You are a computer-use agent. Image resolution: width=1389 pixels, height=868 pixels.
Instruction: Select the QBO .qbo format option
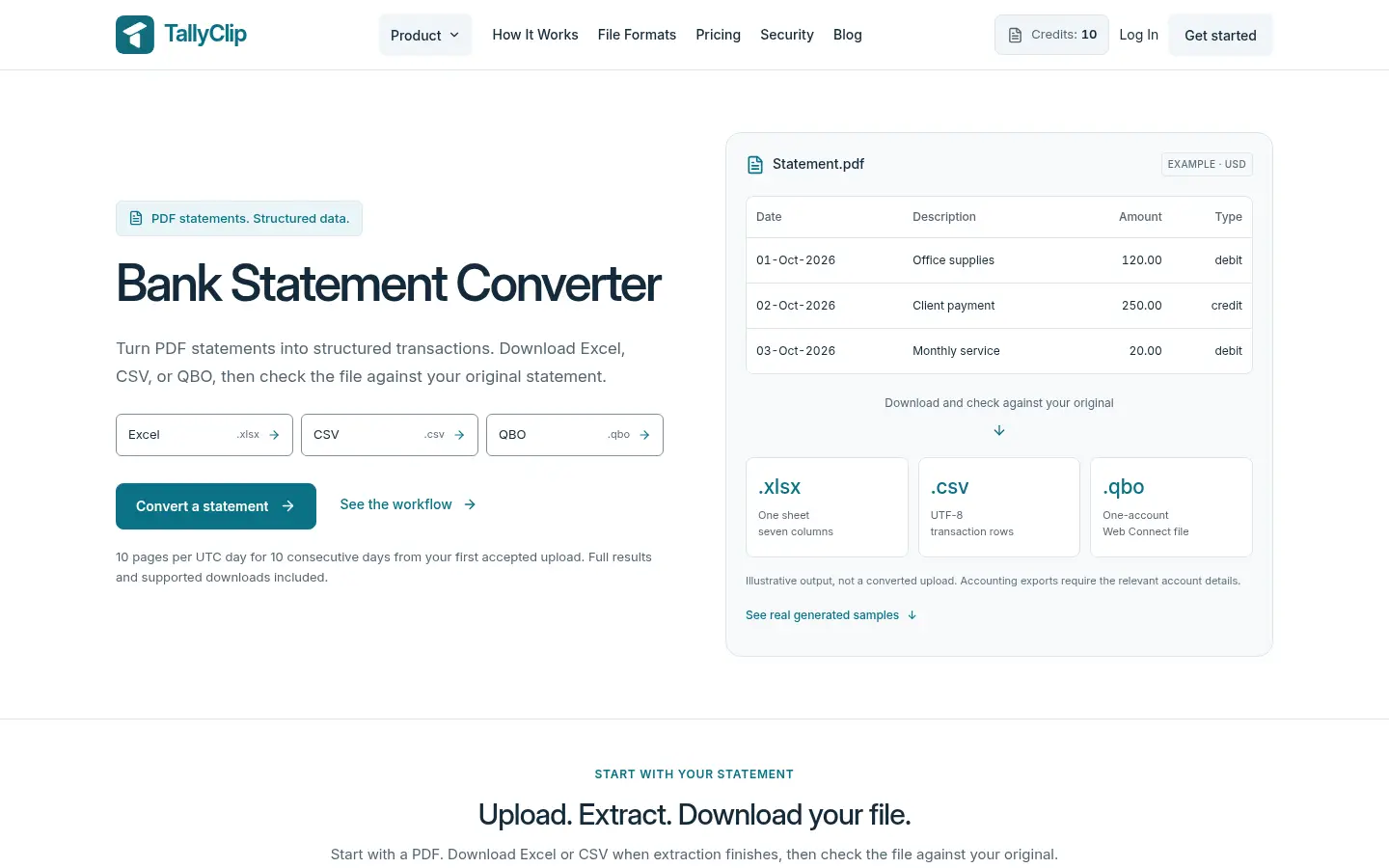tap(575, 435)
